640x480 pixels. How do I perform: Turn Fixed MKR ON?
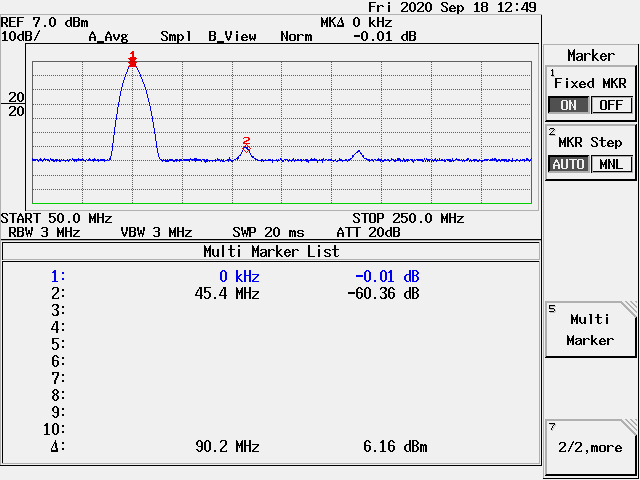[568, 105]
